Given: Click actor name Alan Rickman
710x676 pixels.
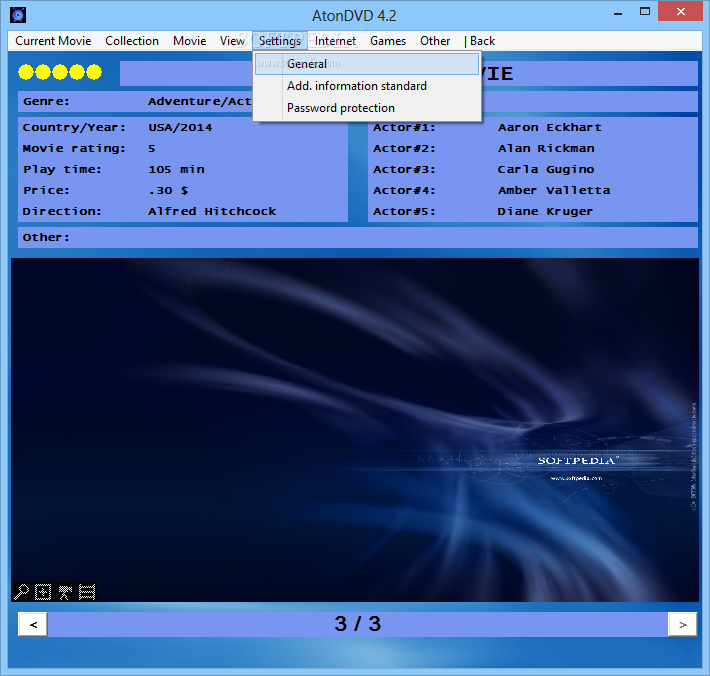Looking at the screenshot, I should 546,149.
